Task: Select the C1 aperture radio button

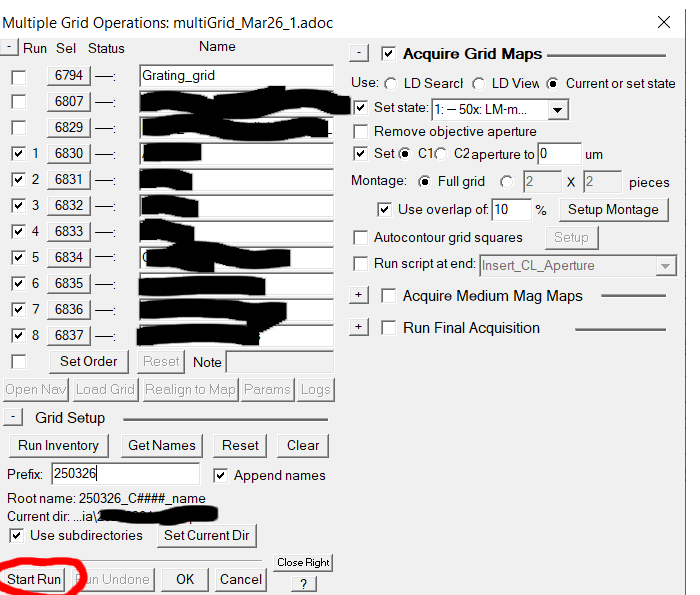Action: pos(404,154)
